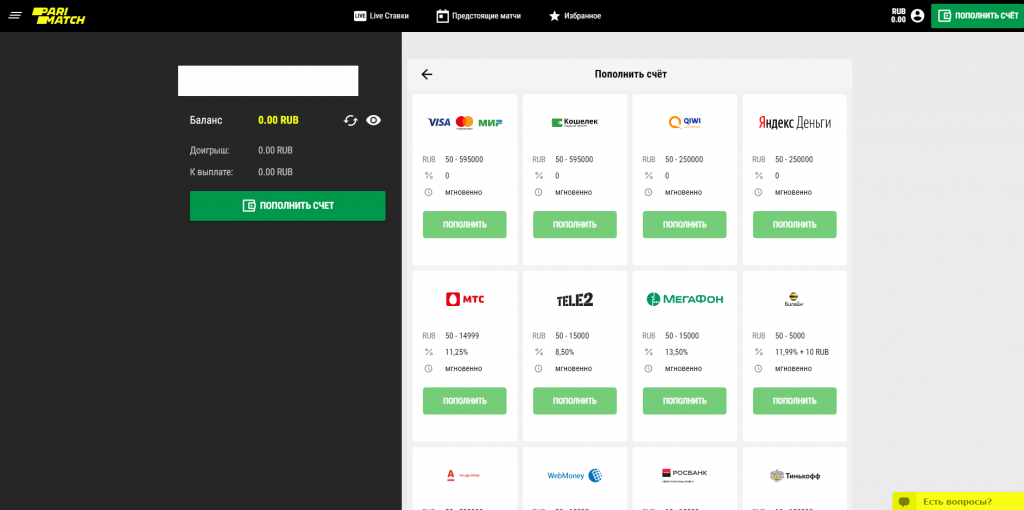This screenshot has height=510, width=1024.
Task: Click ПОПОЛНИТЬ under МегаФон card
Action: 684,401
